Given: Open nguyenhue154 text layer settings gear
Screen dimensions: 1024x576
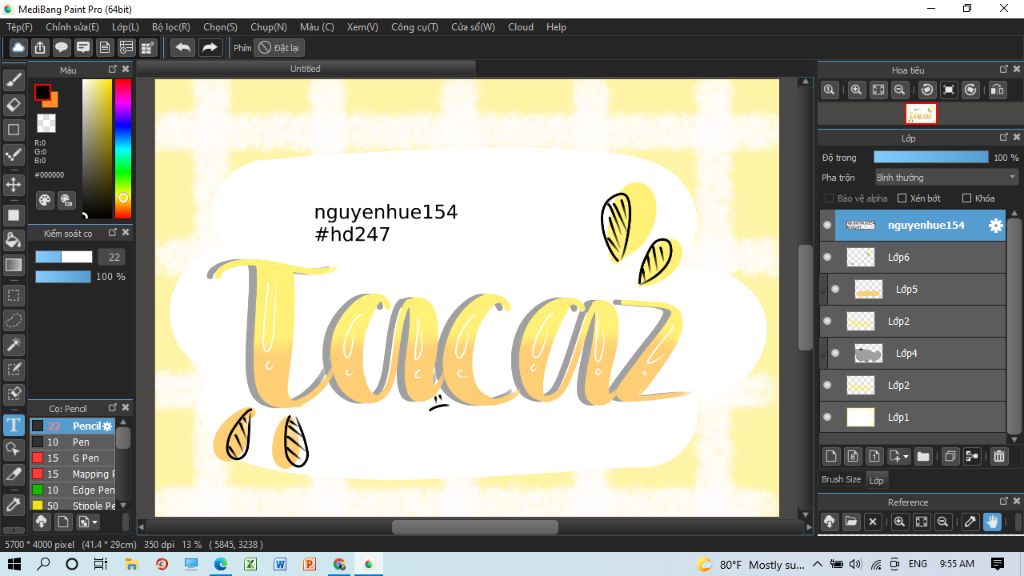Looking at the screenshot, I should [x=995, y=225].
